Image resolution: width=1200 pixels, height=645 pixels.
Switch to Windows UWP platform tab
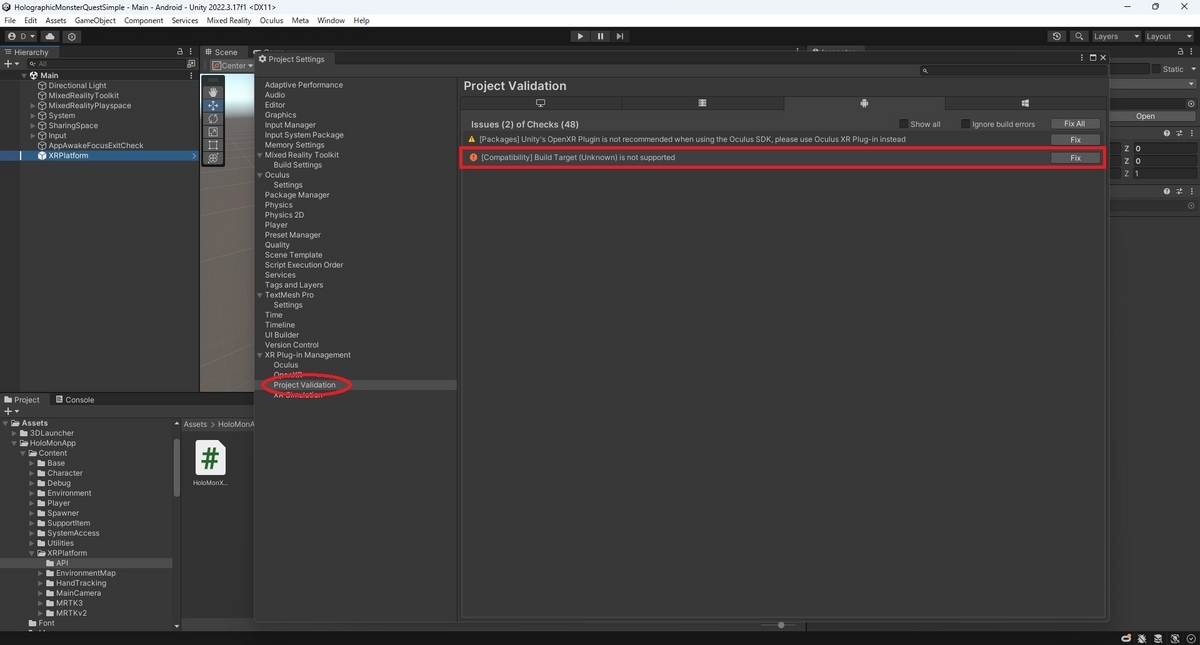click(1025, 103)
